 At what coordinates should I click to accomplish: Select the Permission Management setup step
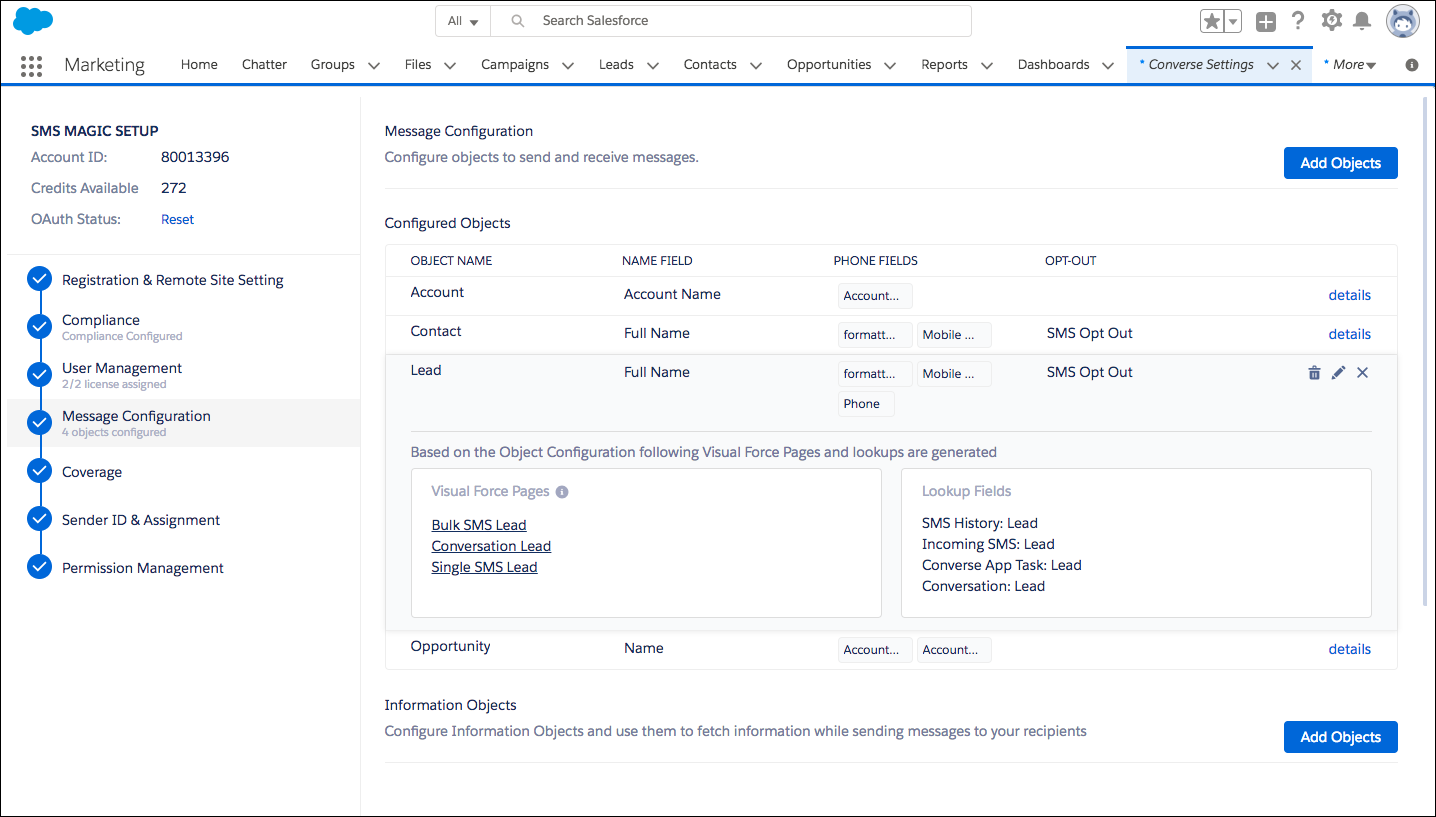click(x=143, y=568)
